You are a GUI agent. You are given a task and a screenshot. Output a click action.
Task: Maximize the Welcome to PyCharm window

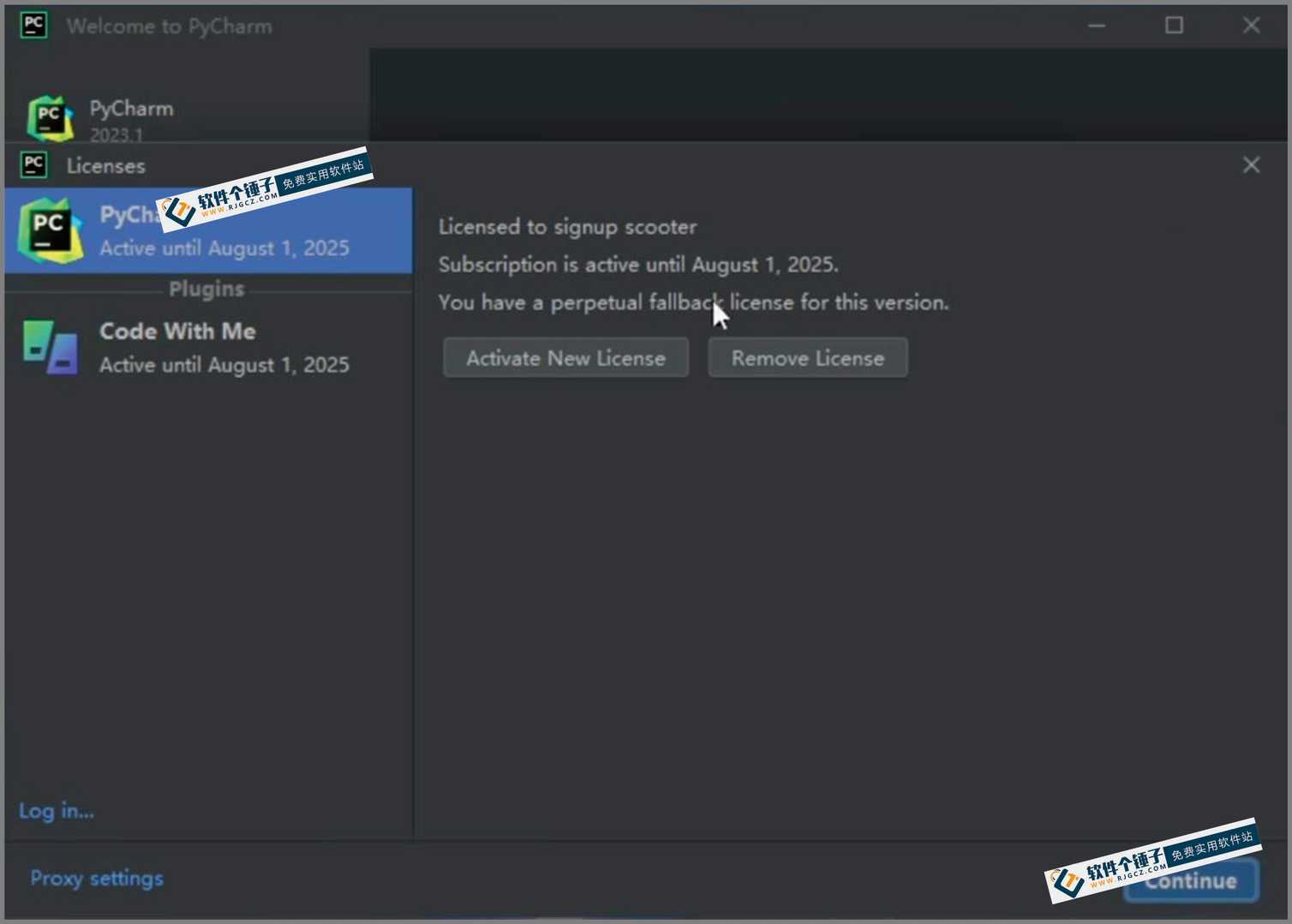tap(1174, 26)
